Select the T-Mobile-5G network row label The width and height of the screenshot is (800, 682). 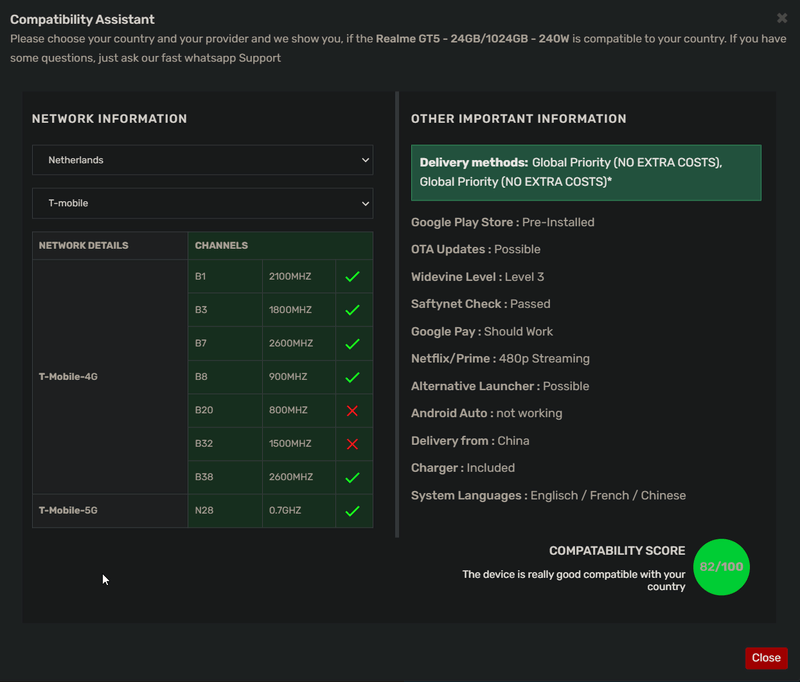[x=68, y=511]
